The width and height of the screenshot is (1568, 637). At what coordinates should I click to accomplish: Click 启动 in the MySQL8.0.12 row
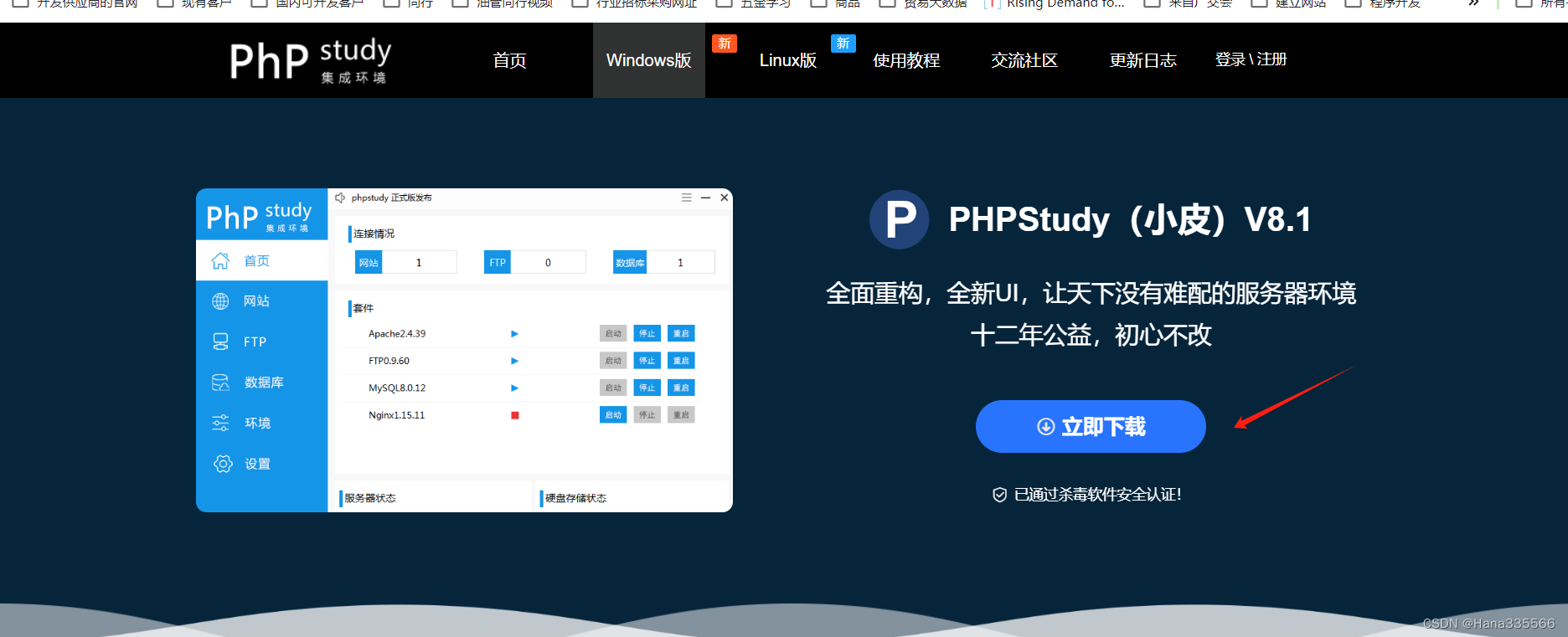613,388
